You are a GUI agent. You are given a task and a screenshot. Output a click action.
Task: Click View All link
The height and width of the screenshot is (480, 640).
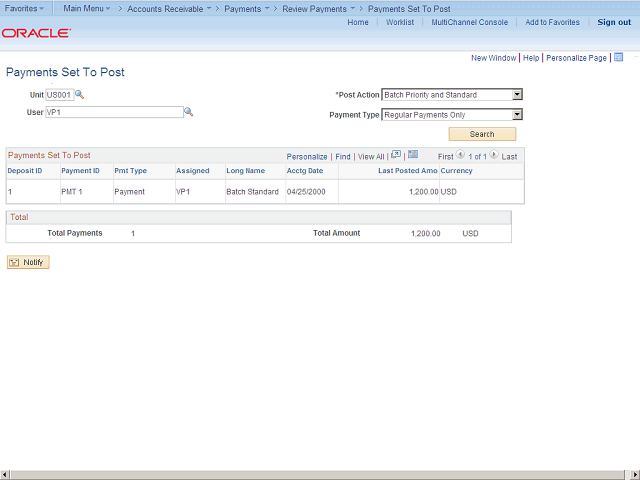(x=371, y=157)
